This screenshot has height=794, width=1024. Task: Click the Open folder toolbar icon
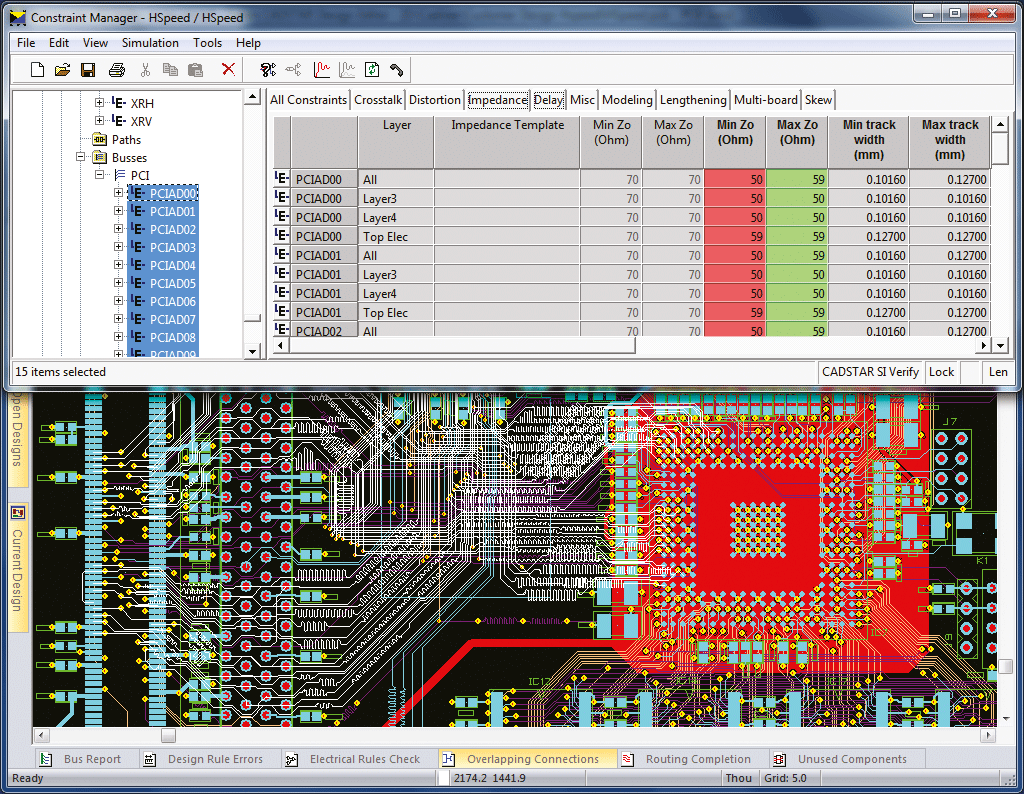(62, 69)
